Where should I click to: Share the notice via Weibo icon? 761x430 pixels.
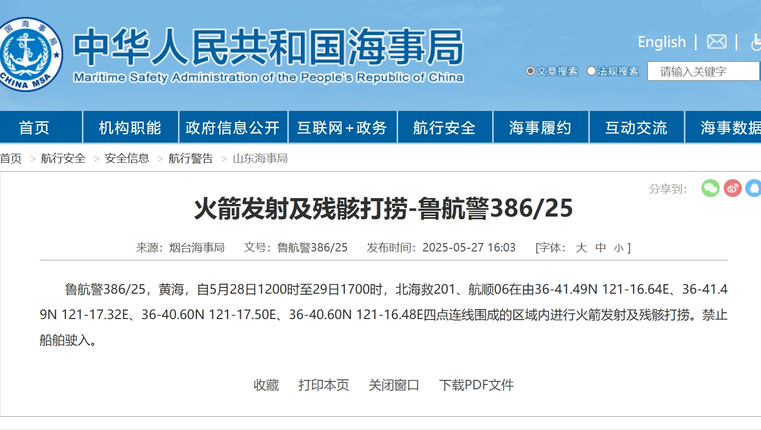tap(733, 188)
